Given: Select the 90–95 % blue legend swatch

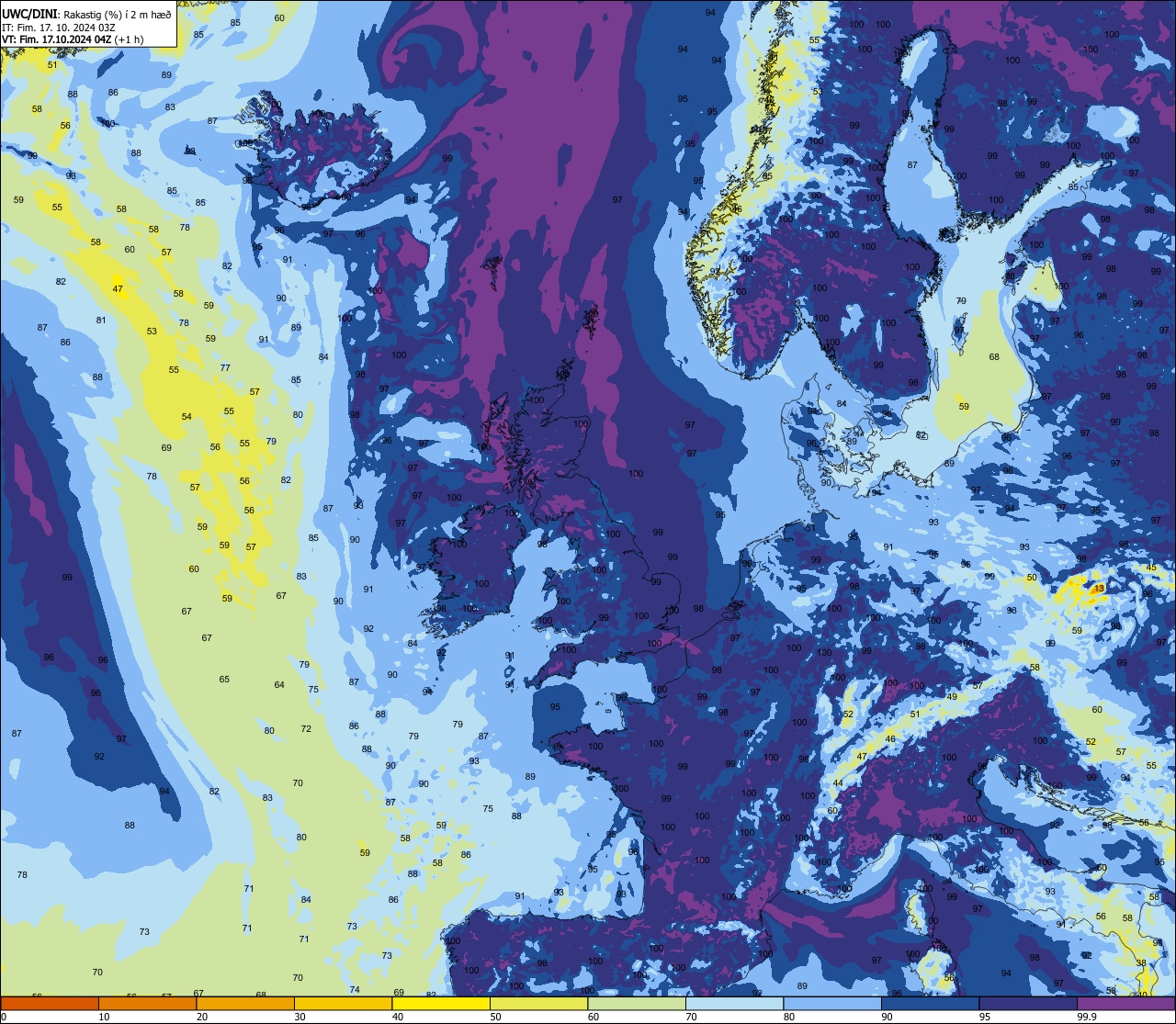Looking at the screenshot, I should tap(930, 1003).
